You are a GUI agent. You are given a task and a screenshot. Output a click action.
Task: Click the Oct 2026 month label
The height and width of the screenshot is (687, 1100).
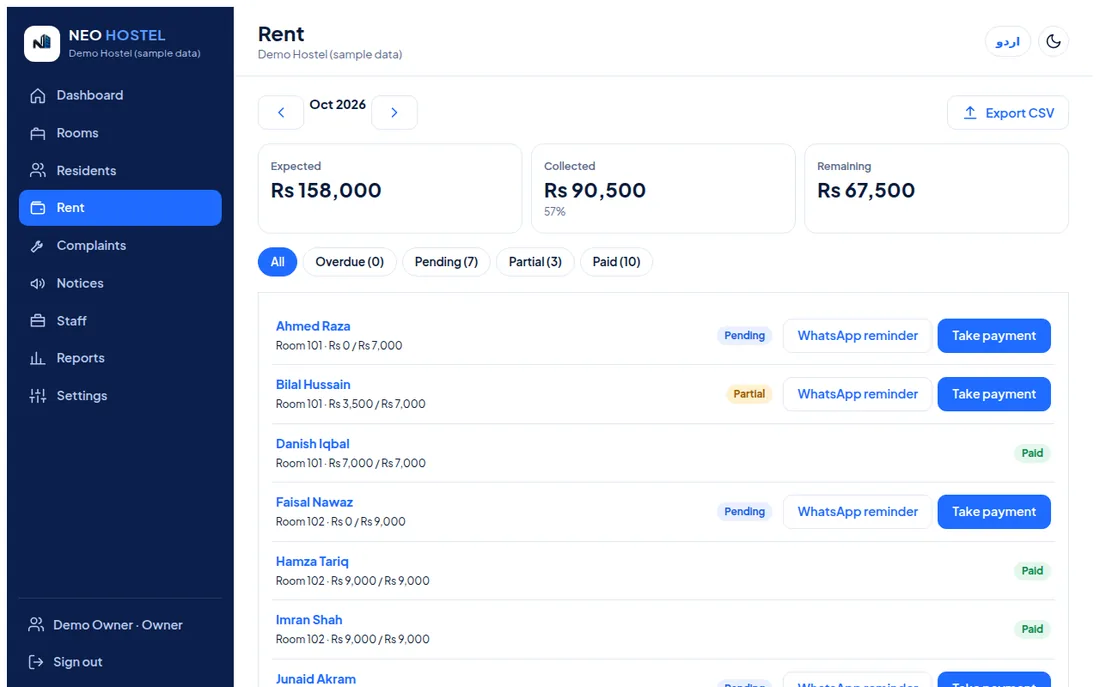pos(337,105)
